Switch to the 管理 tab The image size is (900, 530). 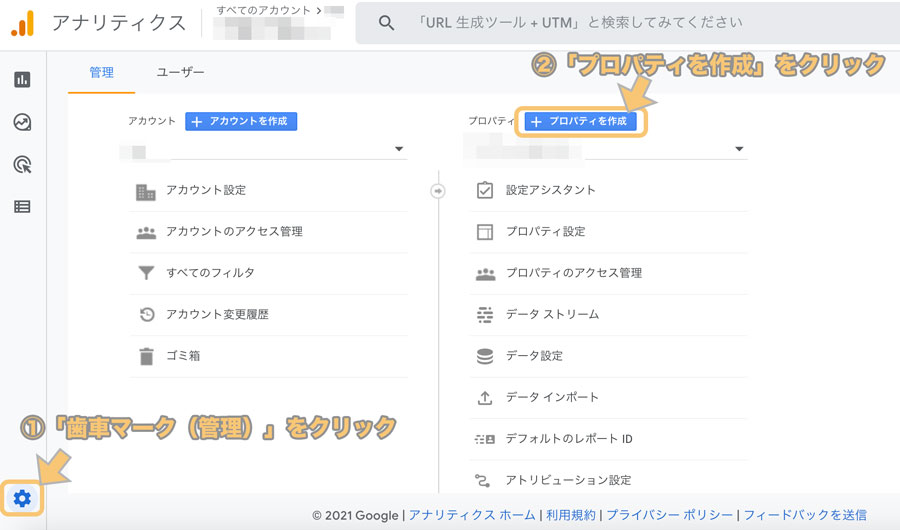click(x=101, y=73)
